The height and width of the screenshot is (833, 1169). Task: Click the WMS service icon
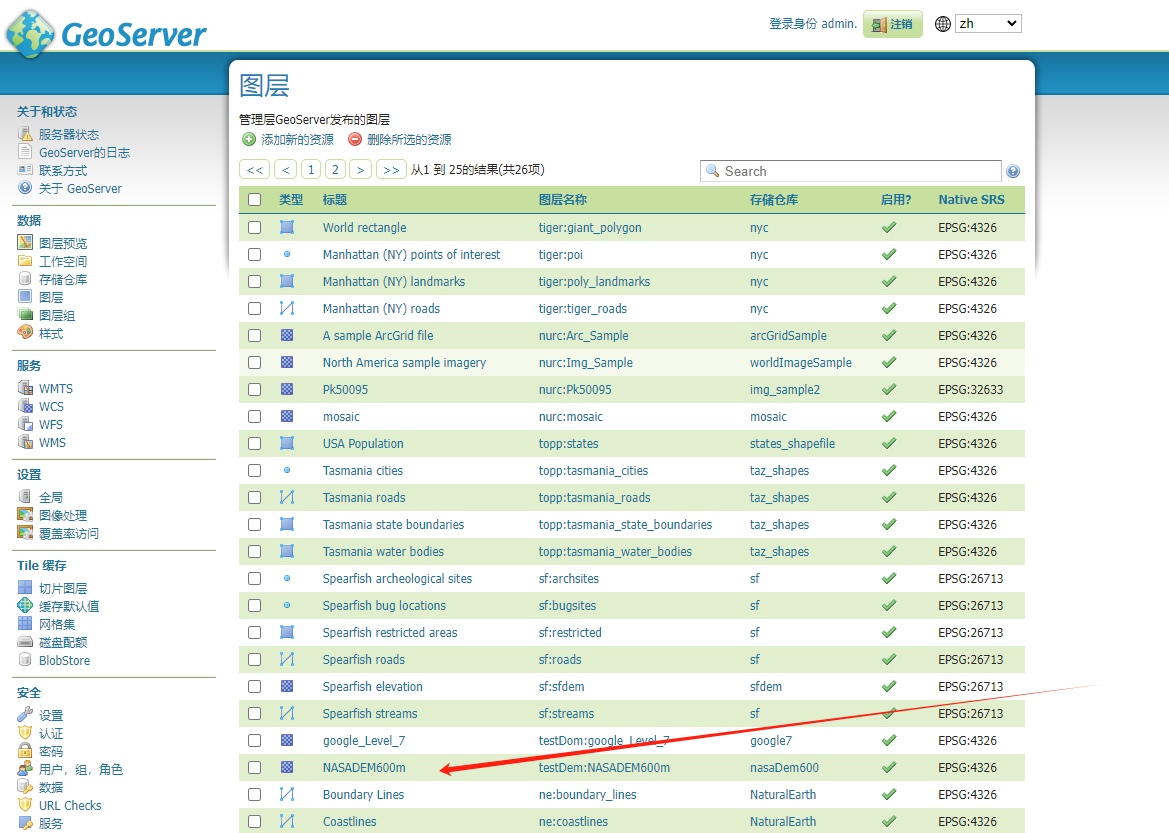pyautogui.click(x=25, y=441)
